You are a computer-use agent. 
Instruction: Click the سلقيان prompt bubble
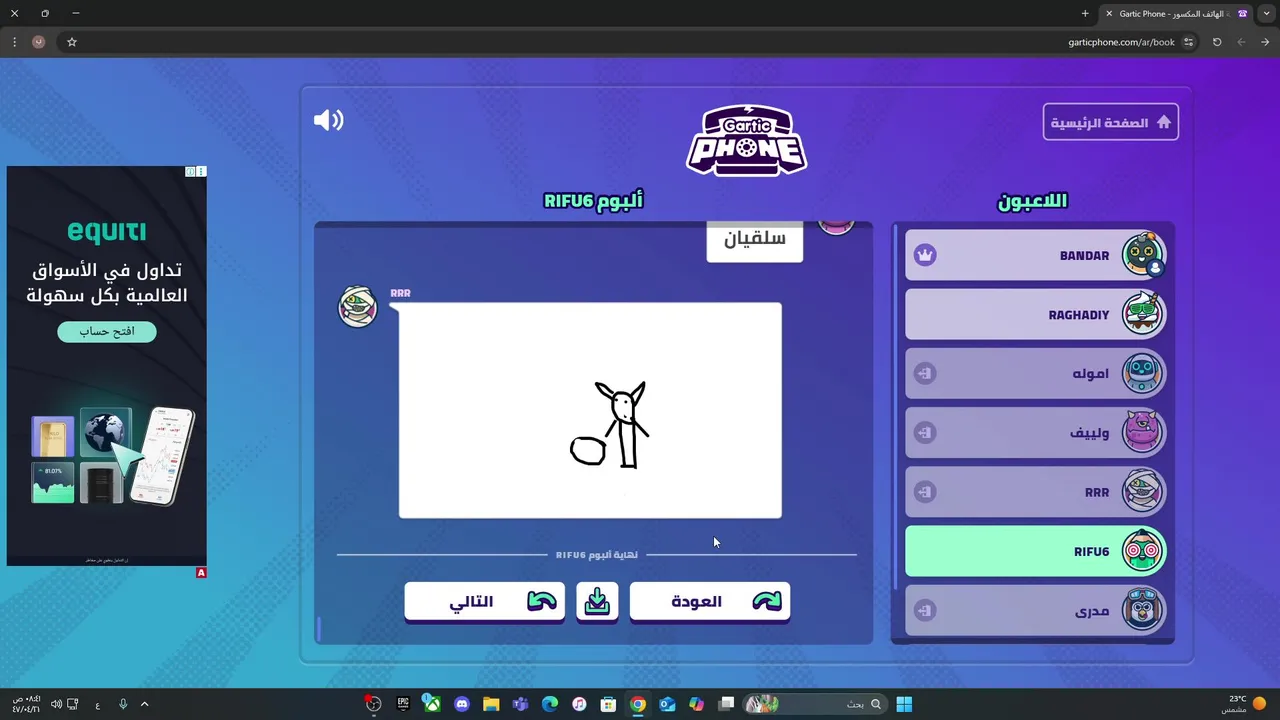click(x=754, y=241)
